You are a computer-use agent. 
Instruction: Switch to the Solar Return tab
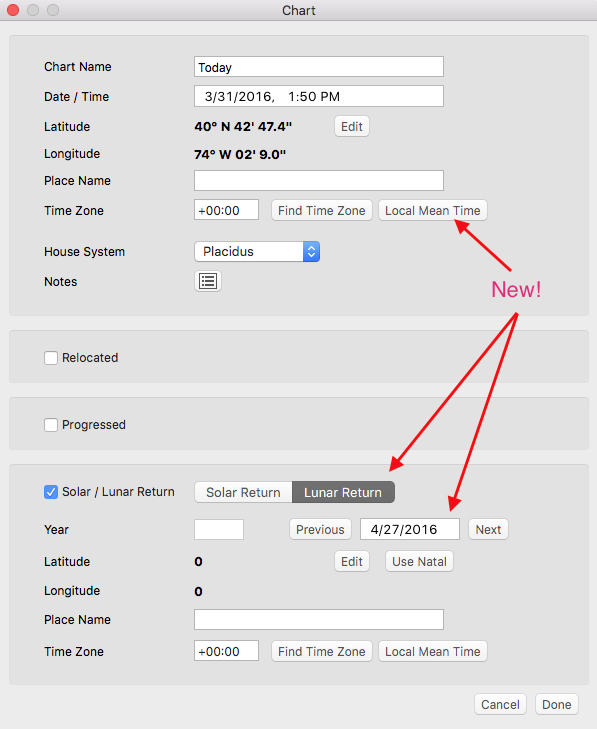point(243,492)
